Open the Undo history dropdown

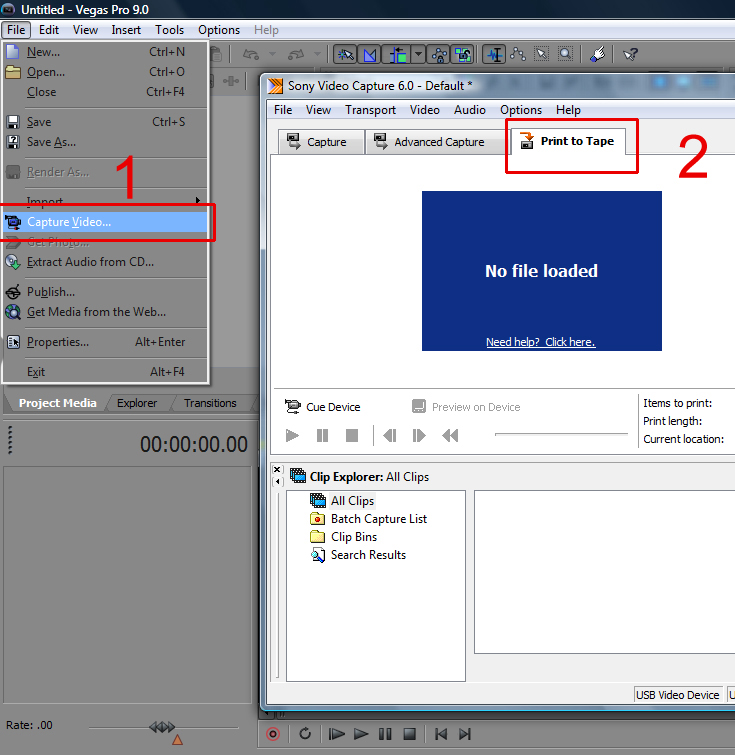[x=273, y=54]
